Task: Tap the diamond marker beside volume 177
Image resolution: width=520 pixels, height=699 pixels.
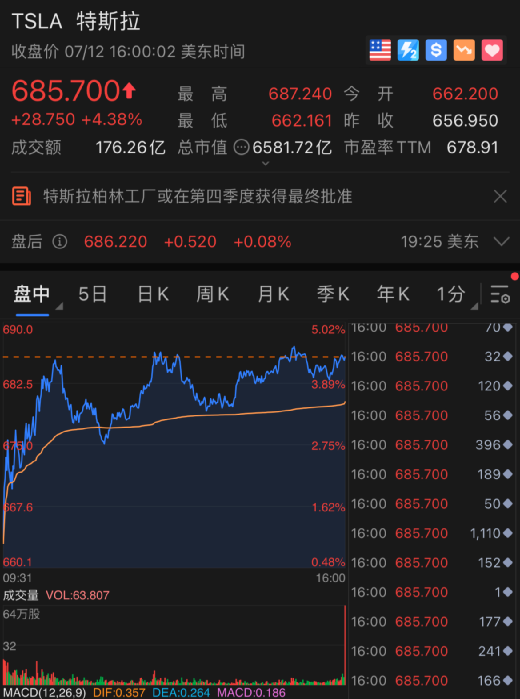Action: [x=508, y=621]
